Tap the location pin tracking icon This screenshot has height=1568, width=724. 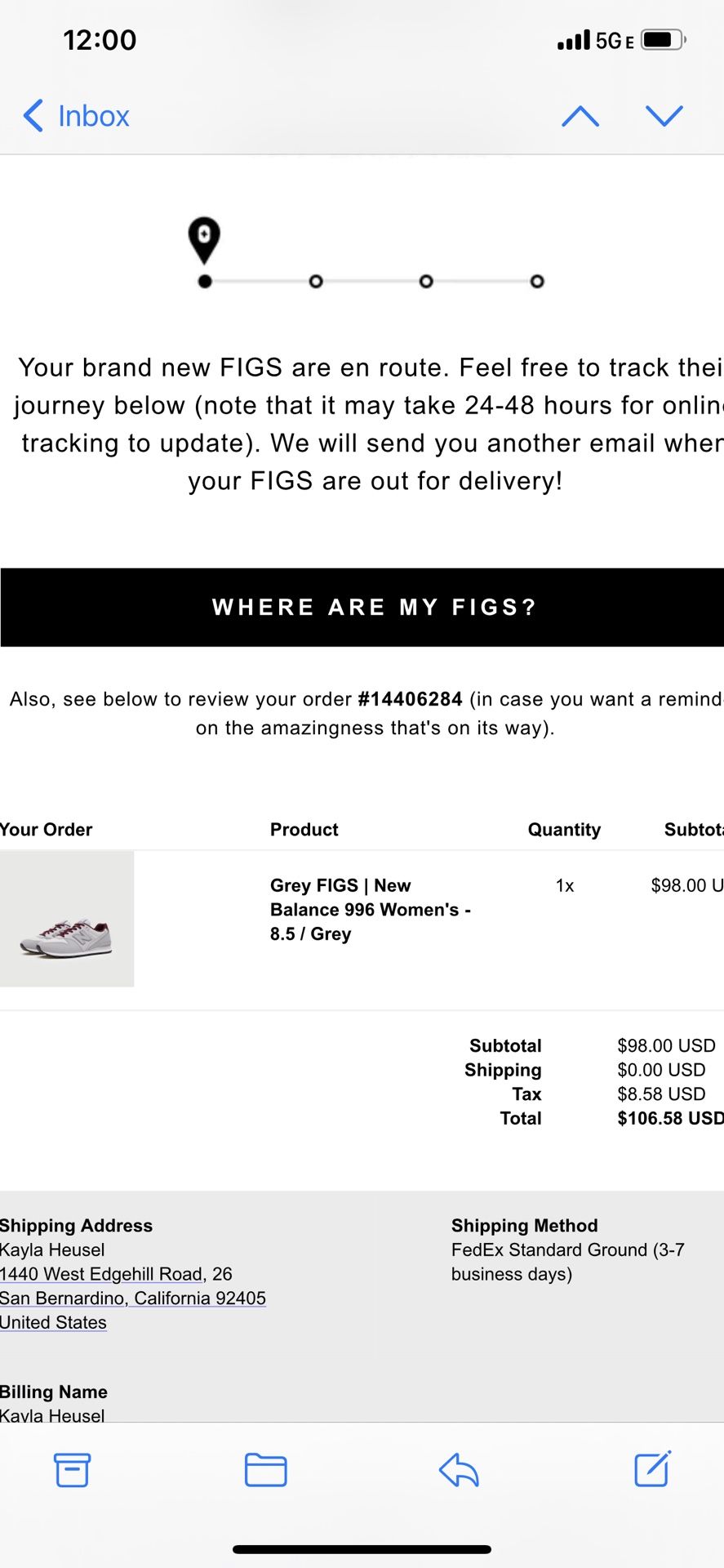[x=204, y=238]
